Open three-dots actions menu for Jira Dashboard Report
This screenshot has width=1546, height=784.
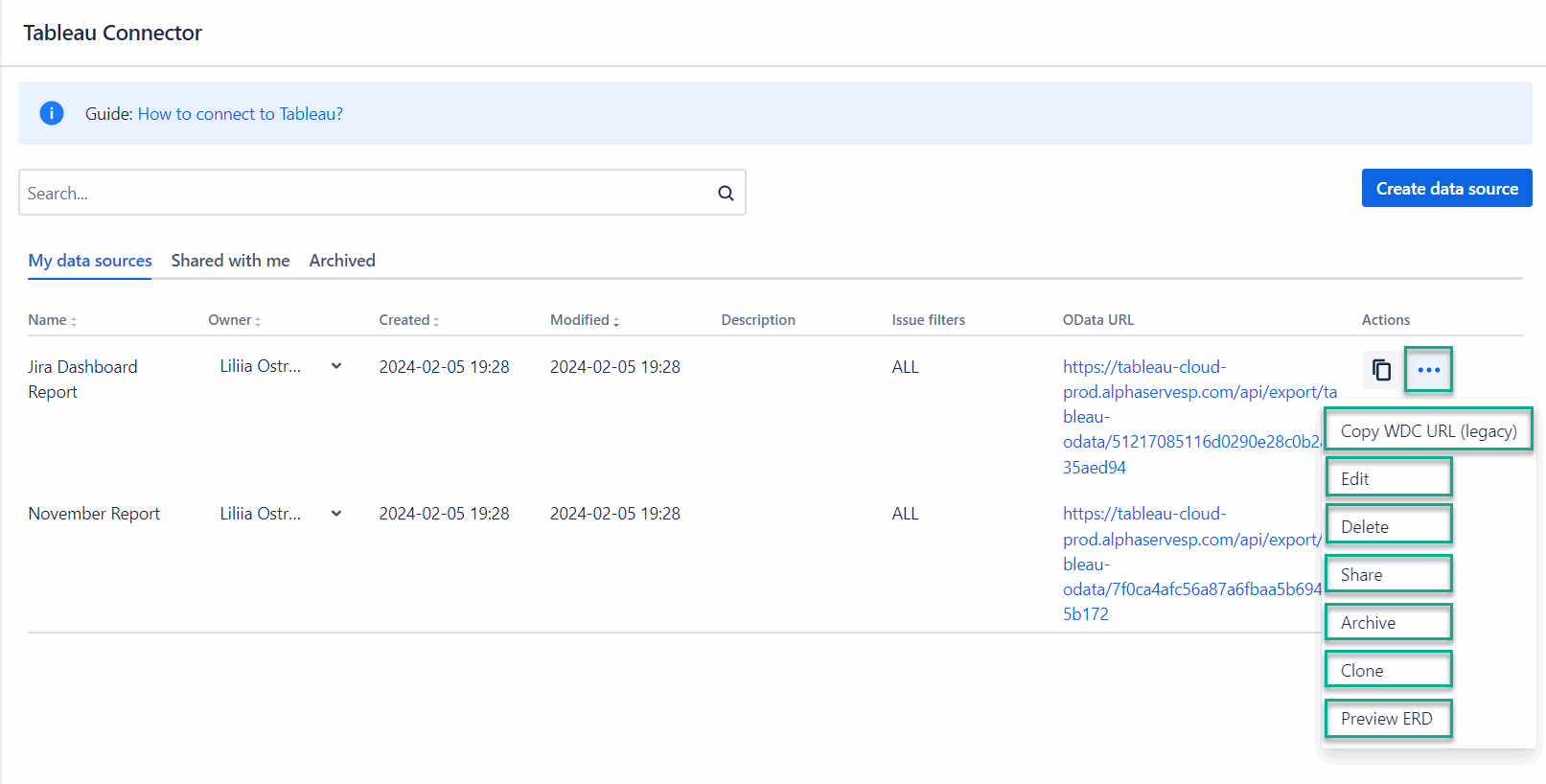(x=1428, y=369)
